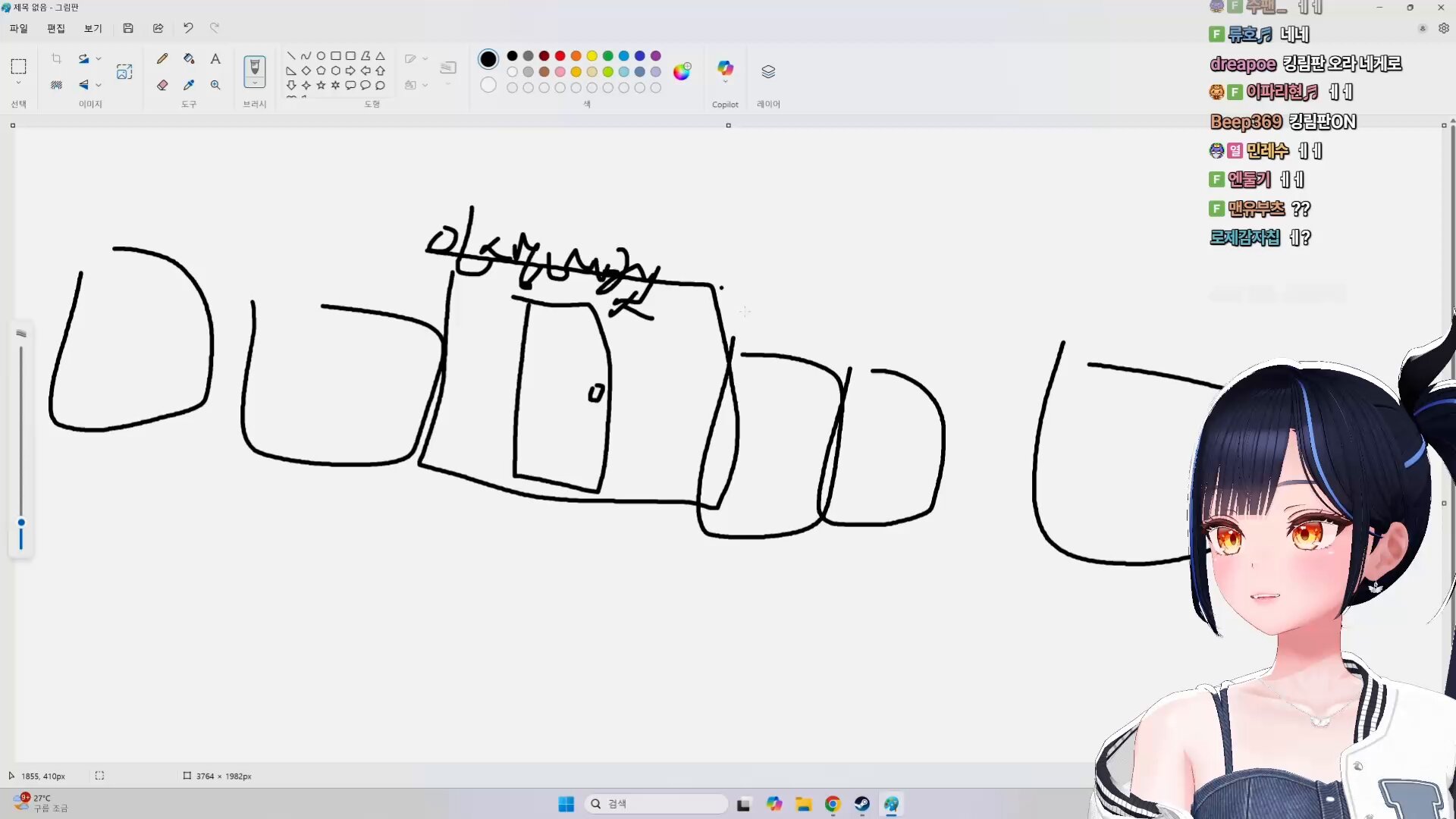The image size is (1456, 819).
Task: Click the Undo button
Action: (188, 28)
